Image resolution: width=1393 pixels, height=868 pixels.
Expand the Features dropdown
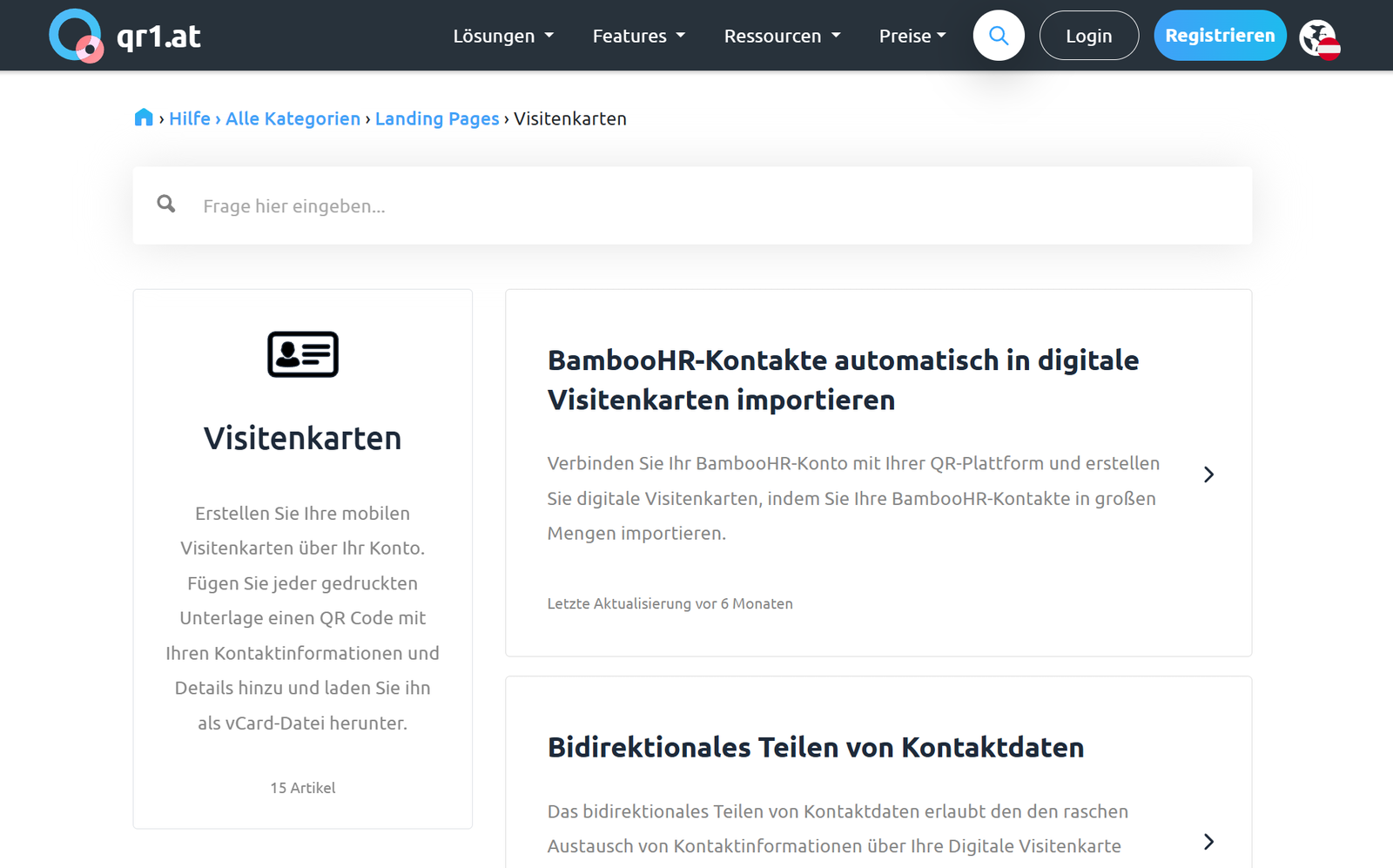point(638,36)
